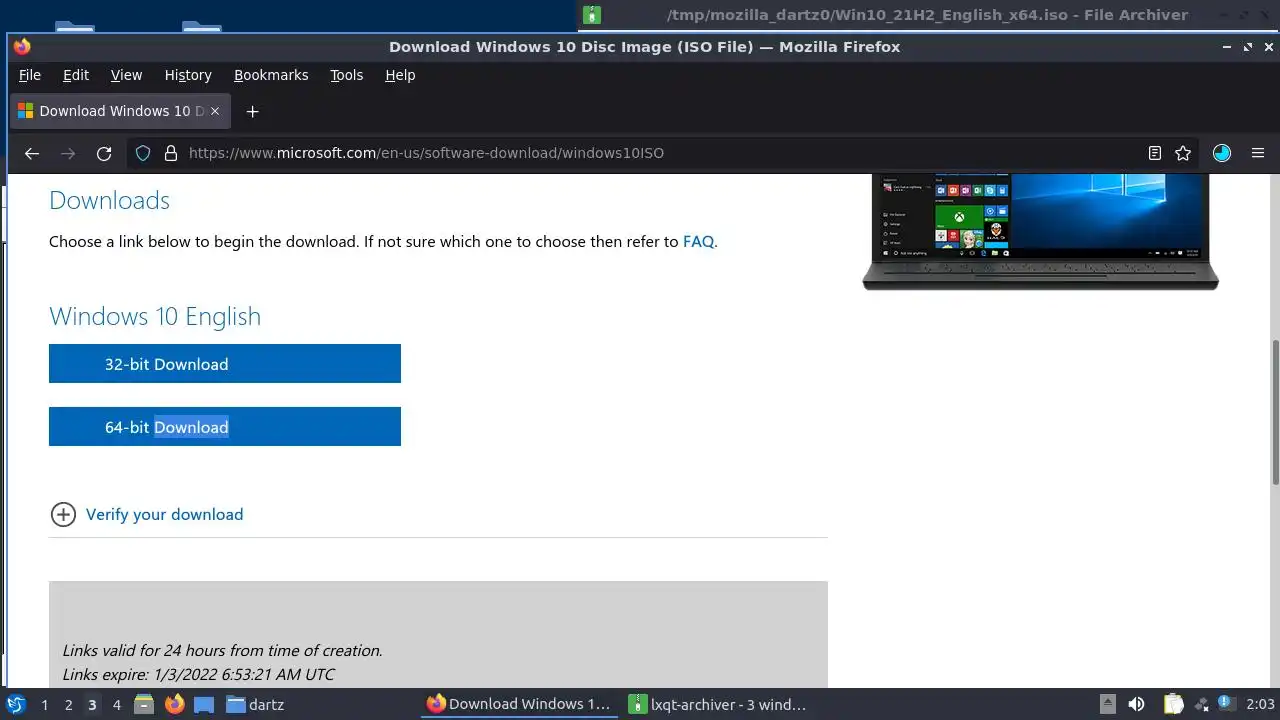This screenshot has width=1280, height=720.
Task: Switch to virtual desktop 4
Action: pos(117,705)
